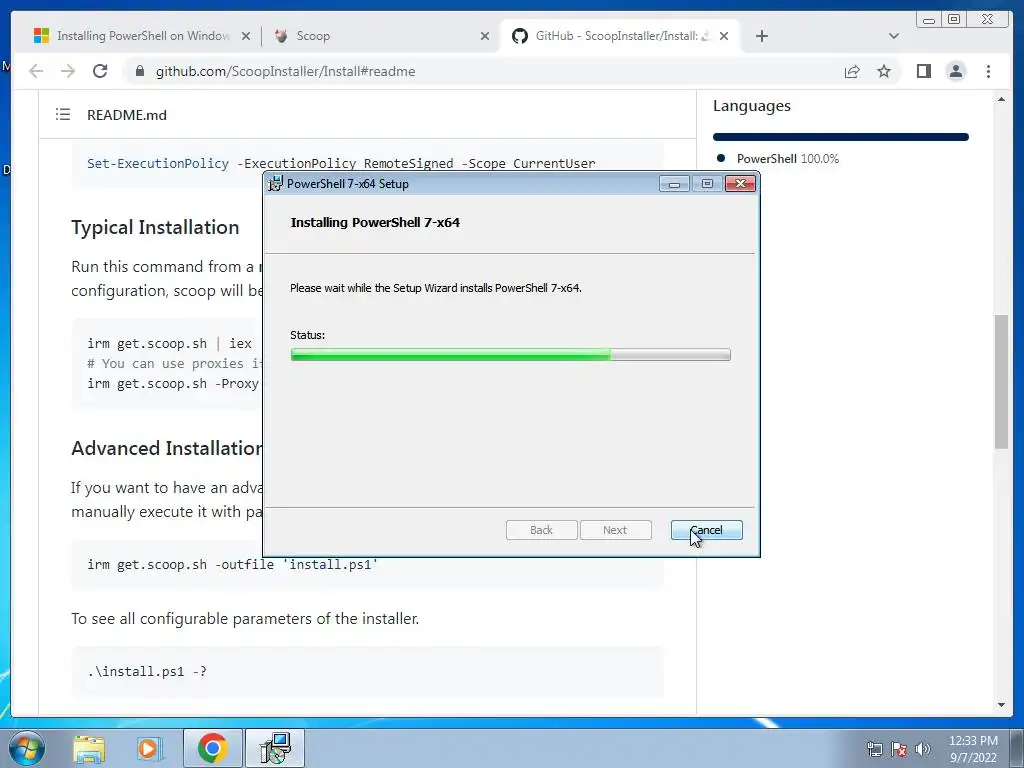Click the Set-ExecutionPolicy code line

coord(341,163)
